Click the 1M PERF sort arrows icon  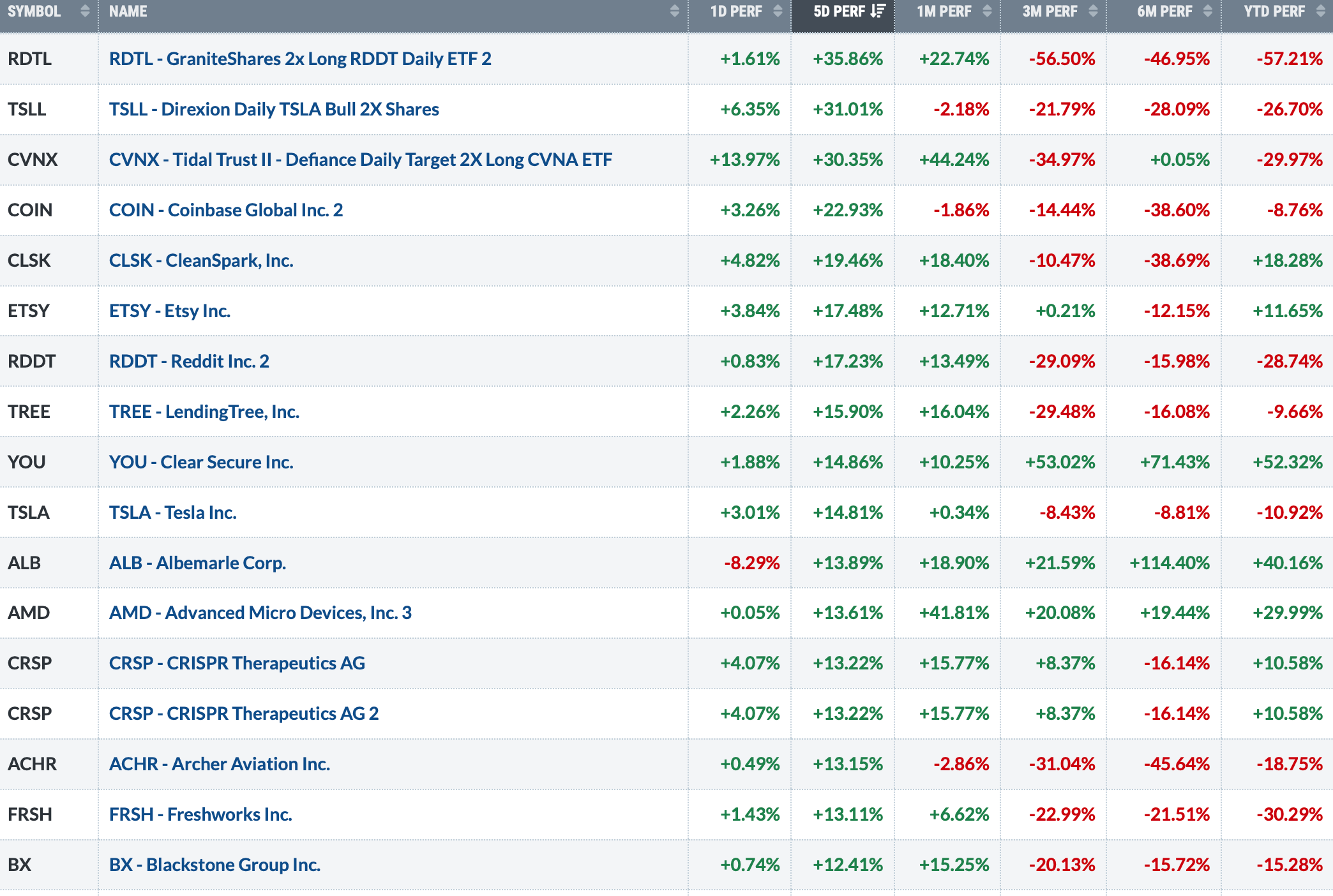987,11
